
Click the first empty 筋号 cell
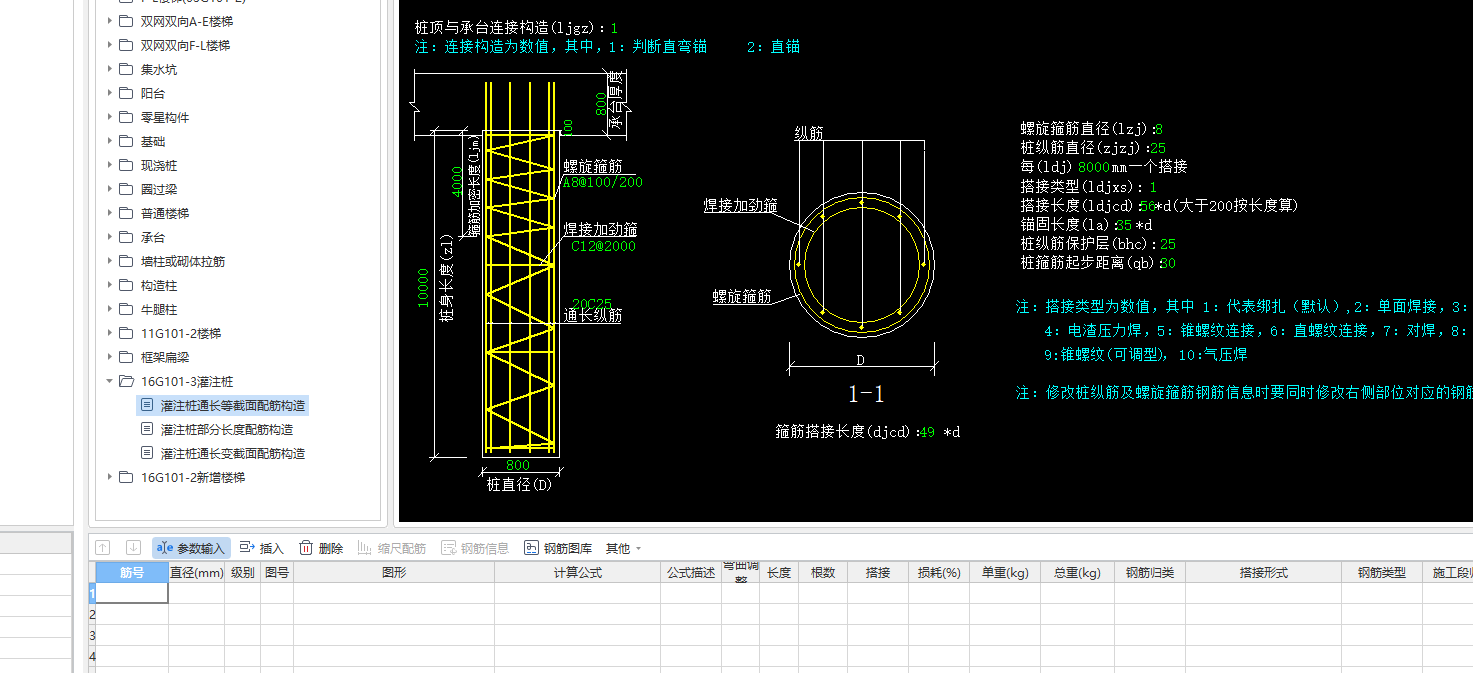pos(132,593)
